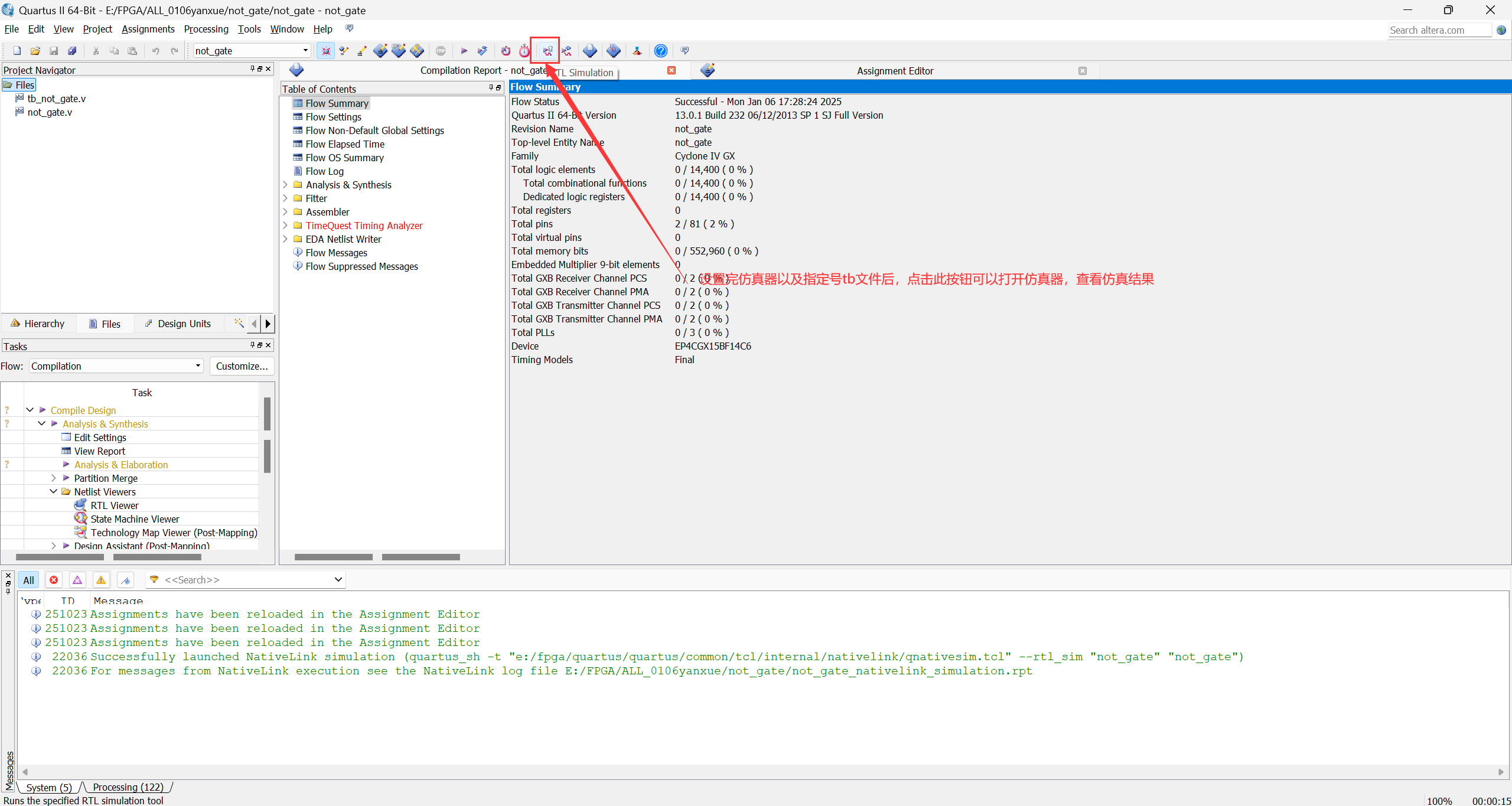Float the Tasks panel

(260, 345)
